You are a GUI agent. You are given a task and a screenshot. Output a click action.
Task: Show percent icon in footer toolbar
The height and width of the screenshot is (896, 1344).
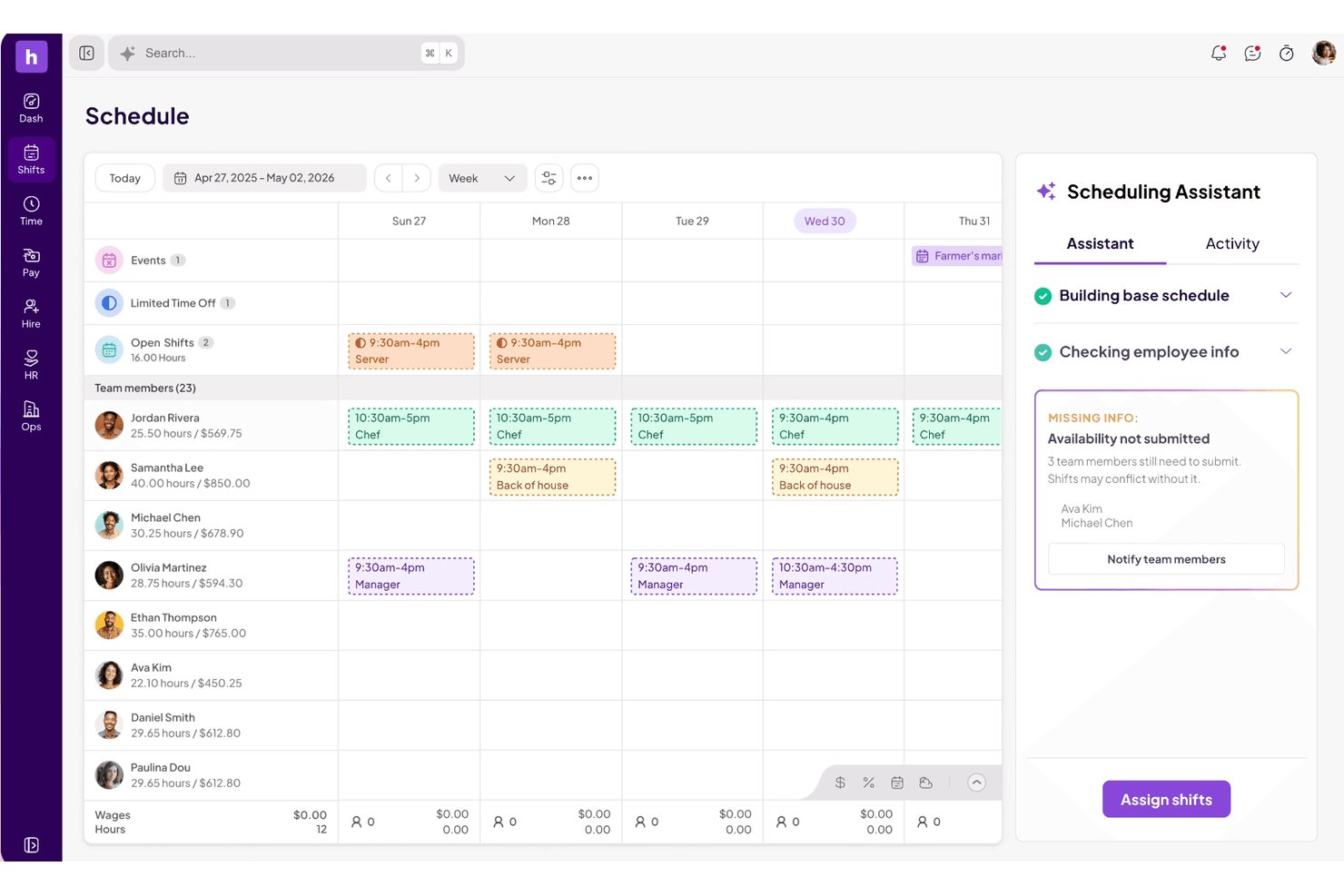(868, 783)
